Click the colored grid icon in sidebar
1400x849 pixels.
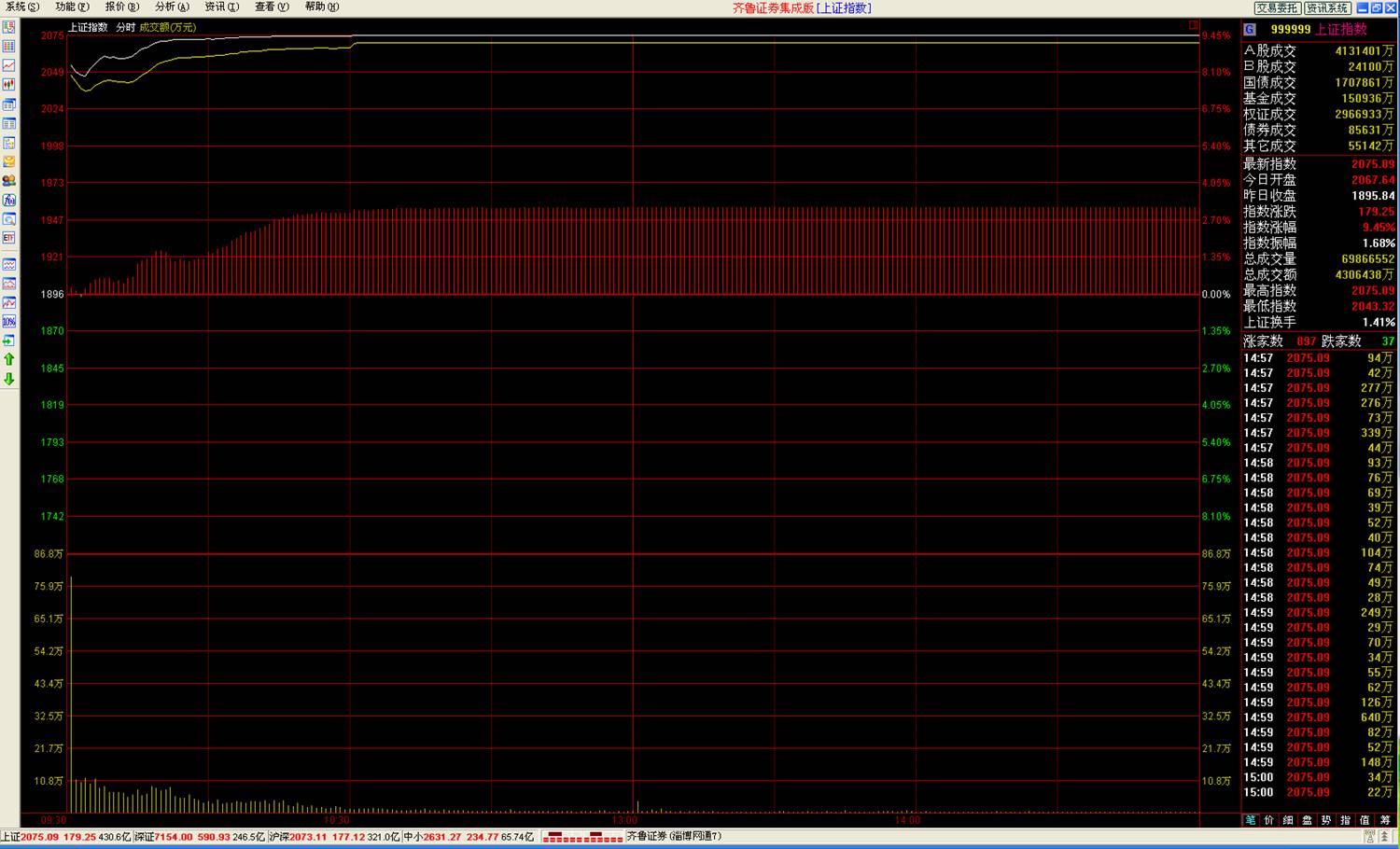tap(9, 47)
